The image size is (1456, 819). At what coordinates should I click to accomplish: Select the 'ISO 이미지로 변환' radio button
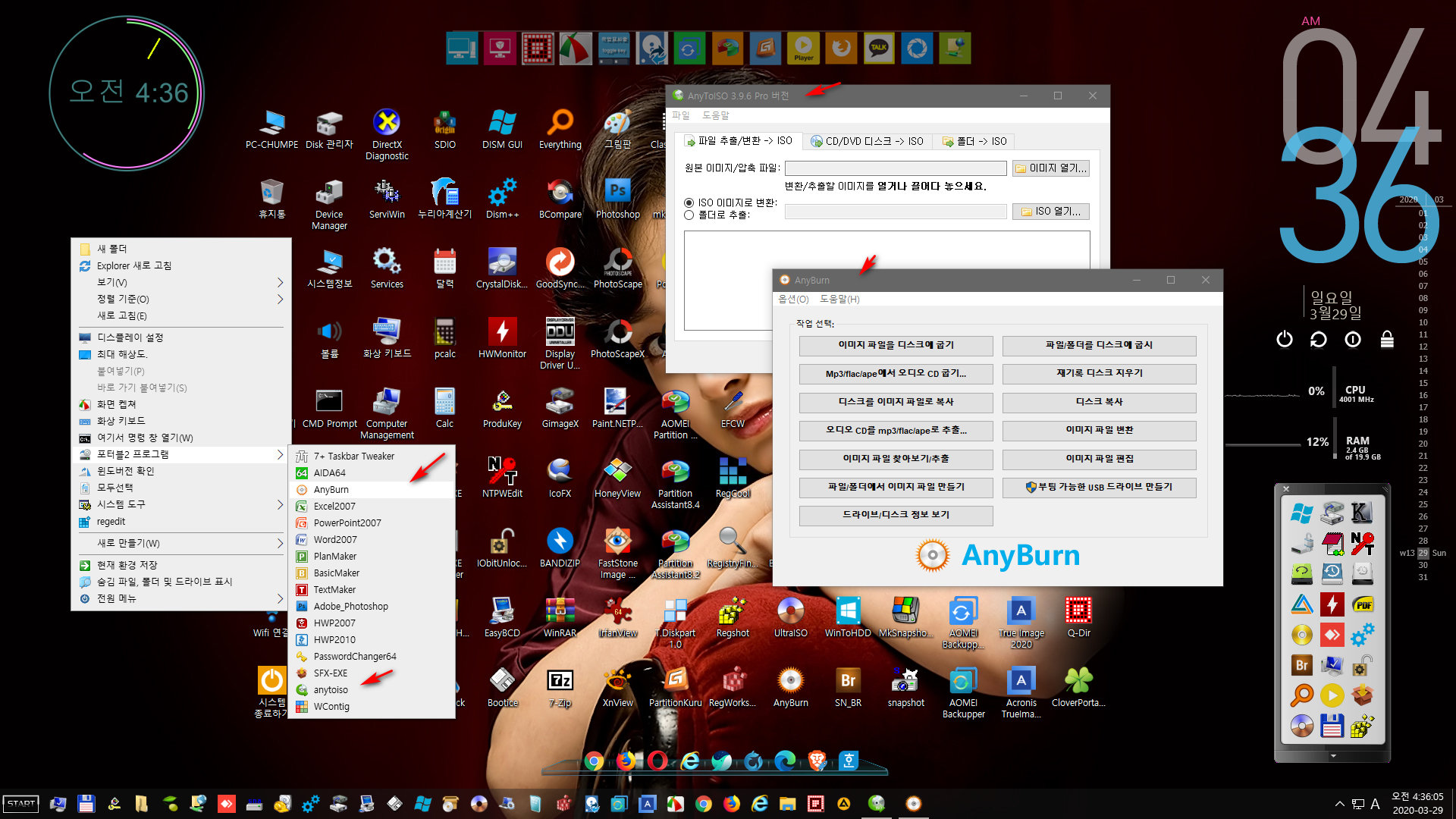click(689, 202)
